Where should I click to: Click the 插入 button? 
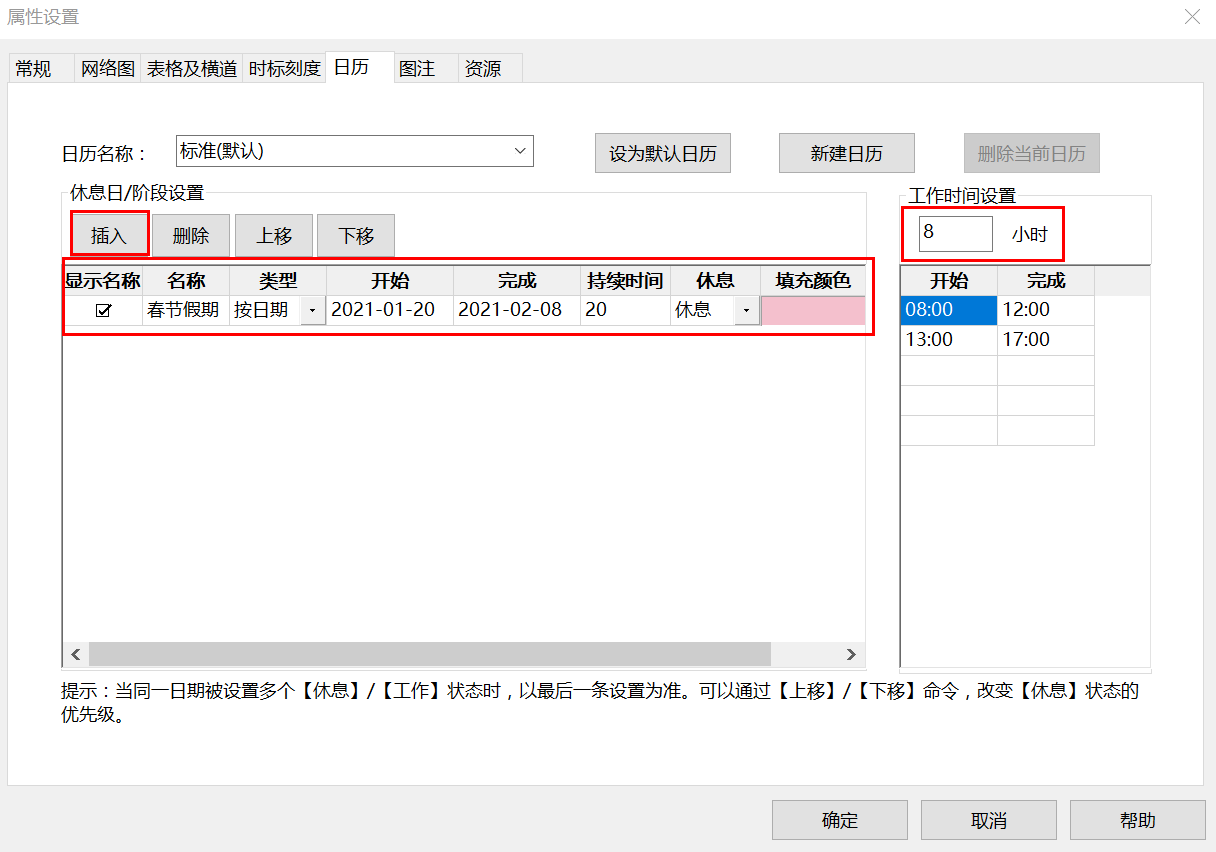point(108,235)
